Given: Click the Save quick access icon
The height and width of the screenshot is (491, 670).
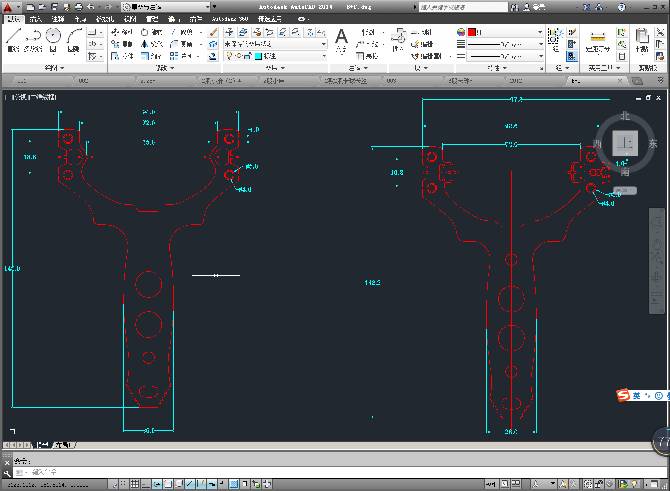Looking at the screenshot, I should pyautogui.click(x=54, y=7).
